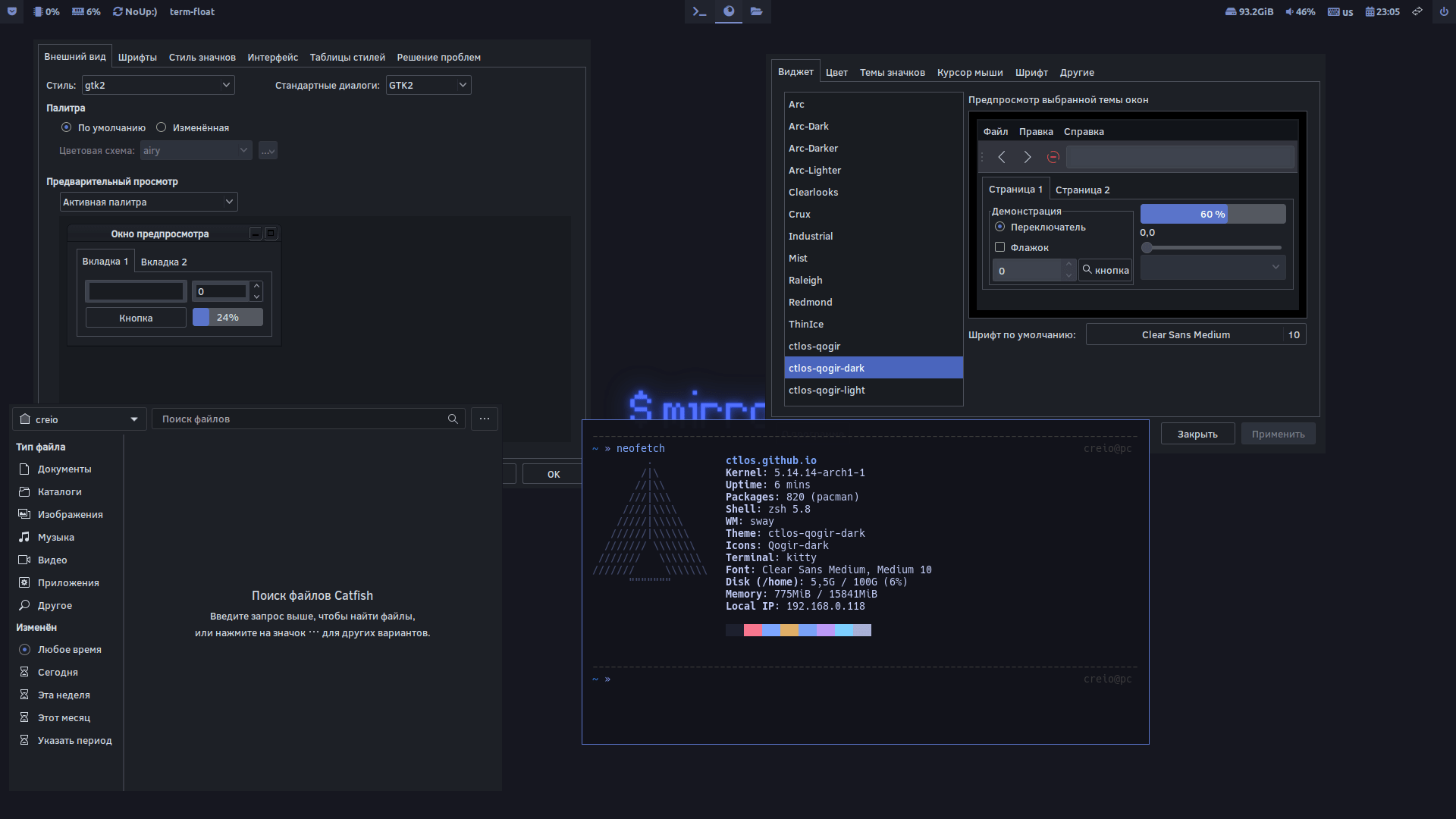This screenshot has width=1456, height=819.
Task: Open extra options via the ellipsis icon in Catfish
Action: click(484, 419)
